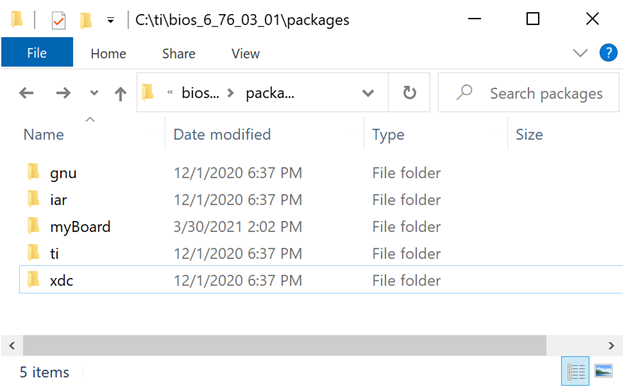Viewport: 624px width, 387px height.
Task: Open the Customize Quick Access Toolbar dropdown
Action: tap(110, 20)
